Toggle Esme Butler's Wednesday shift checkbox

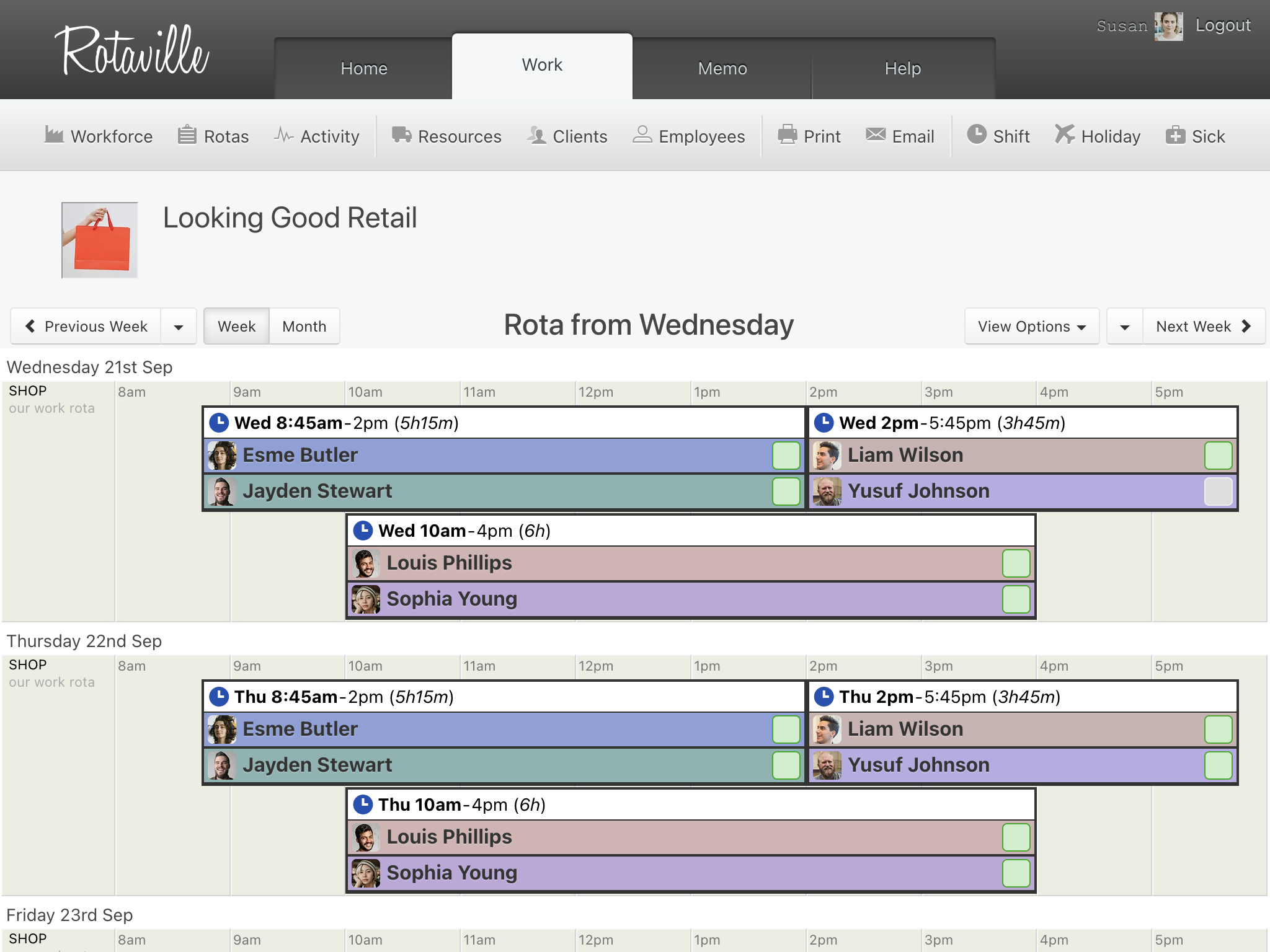[786, 456]
